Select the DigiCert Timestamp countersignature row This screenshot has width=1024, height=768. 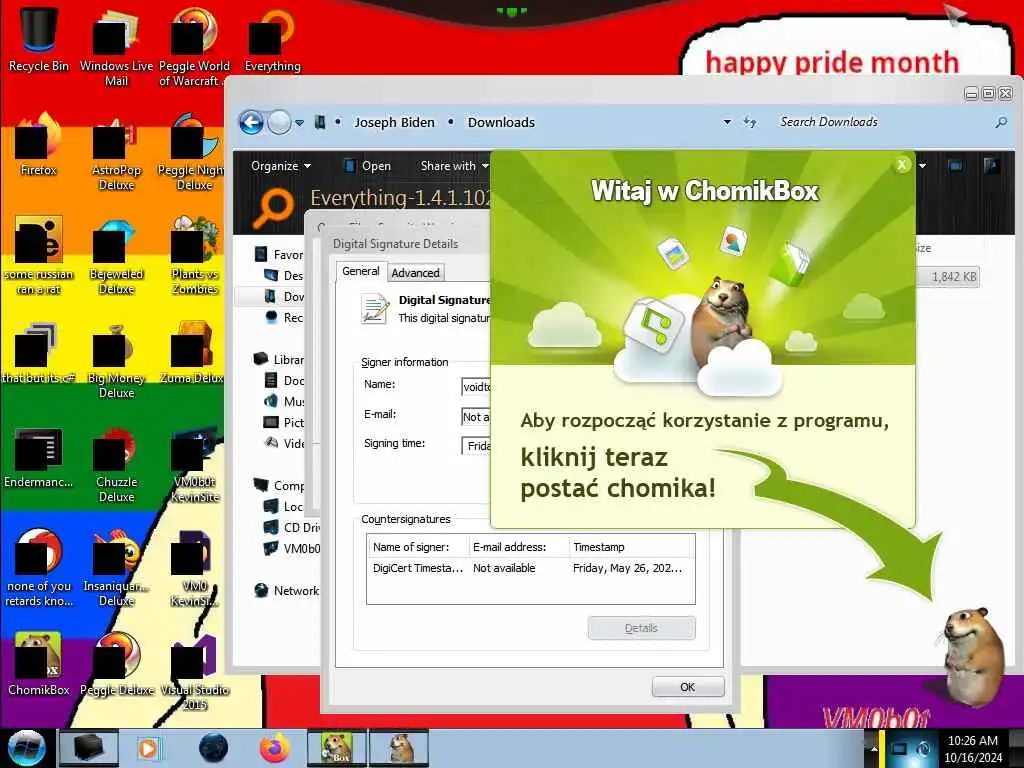tap(531, 568)
